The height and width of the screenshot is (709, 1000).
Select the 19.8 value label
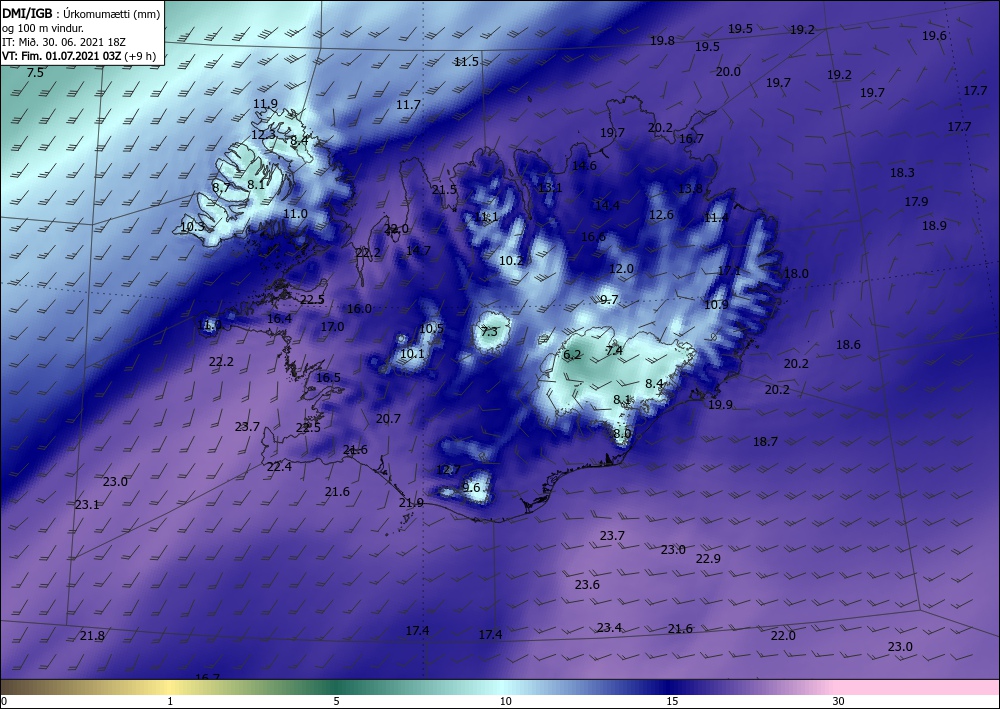[663, 40]
